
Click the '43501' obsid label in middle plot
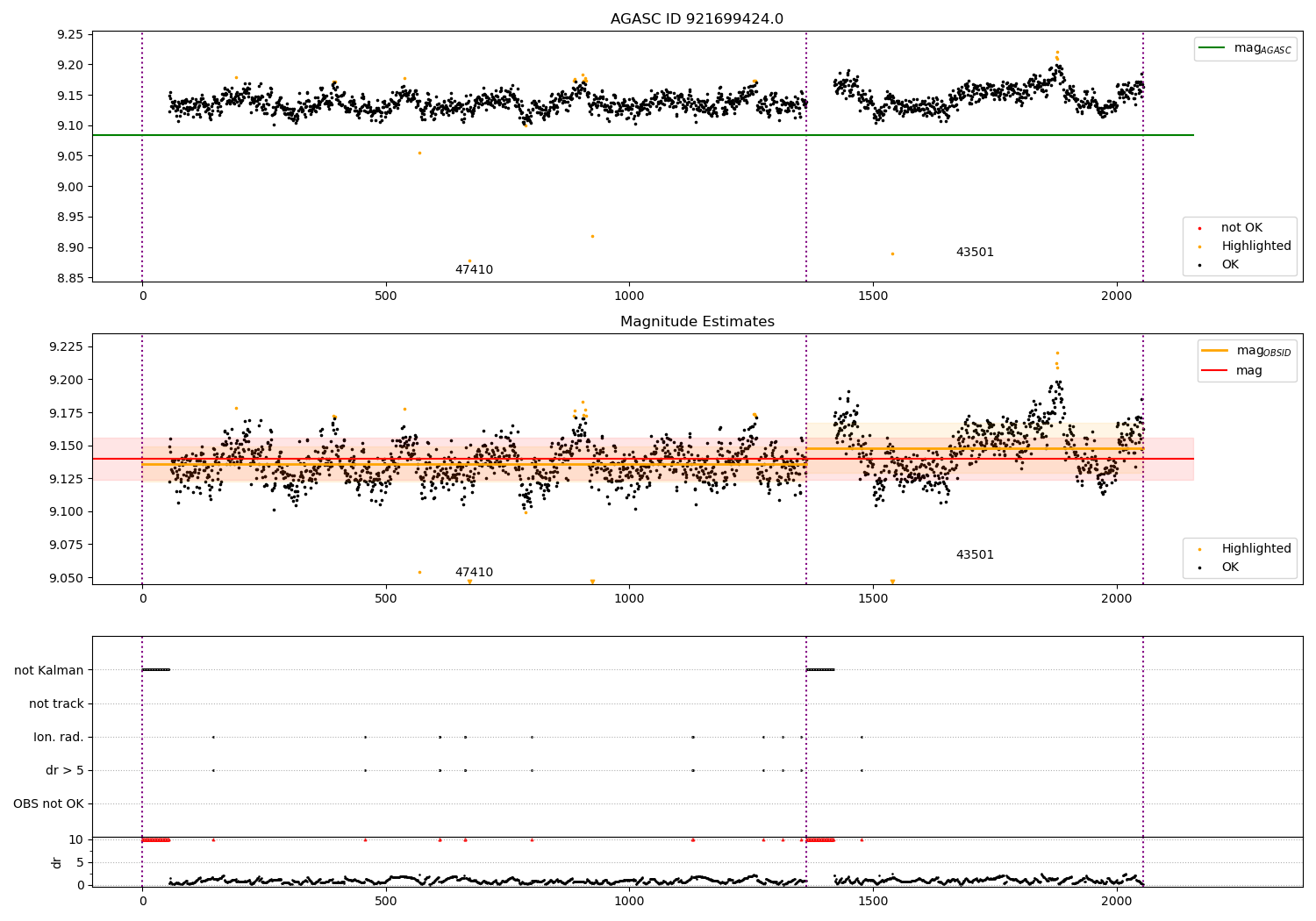975,555
